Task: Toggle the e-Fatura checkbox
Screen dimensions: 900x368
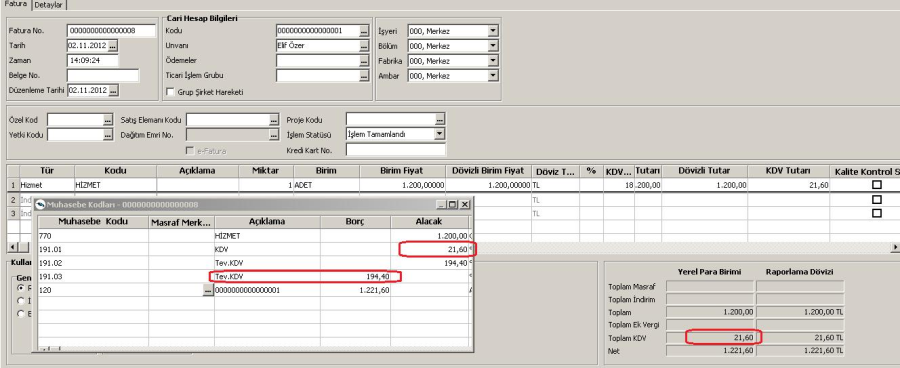Action: pyautogui.click(x=190, y=150)
